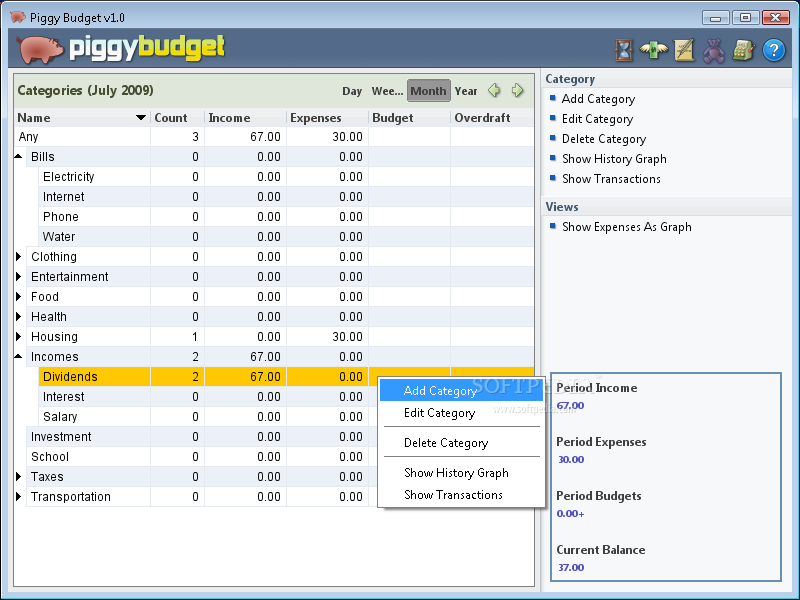Go to the next period with the right arrow

click(x=517, y=90)
